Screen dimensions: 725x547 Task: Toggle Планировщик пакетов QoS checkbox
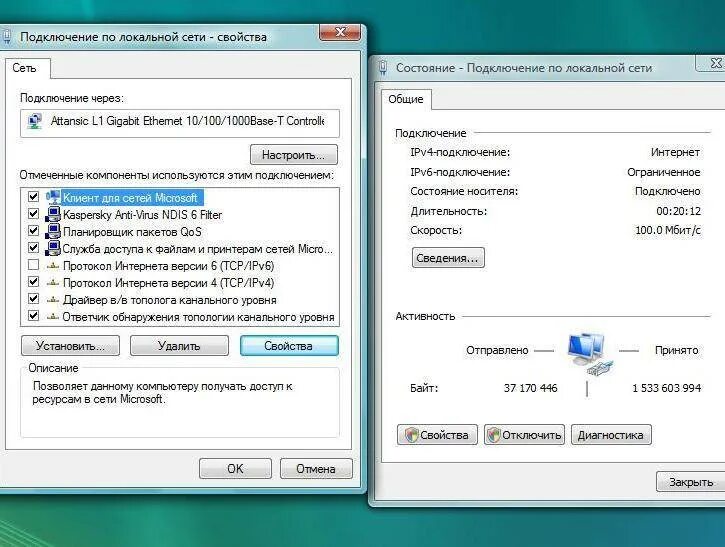pos(33,230)
